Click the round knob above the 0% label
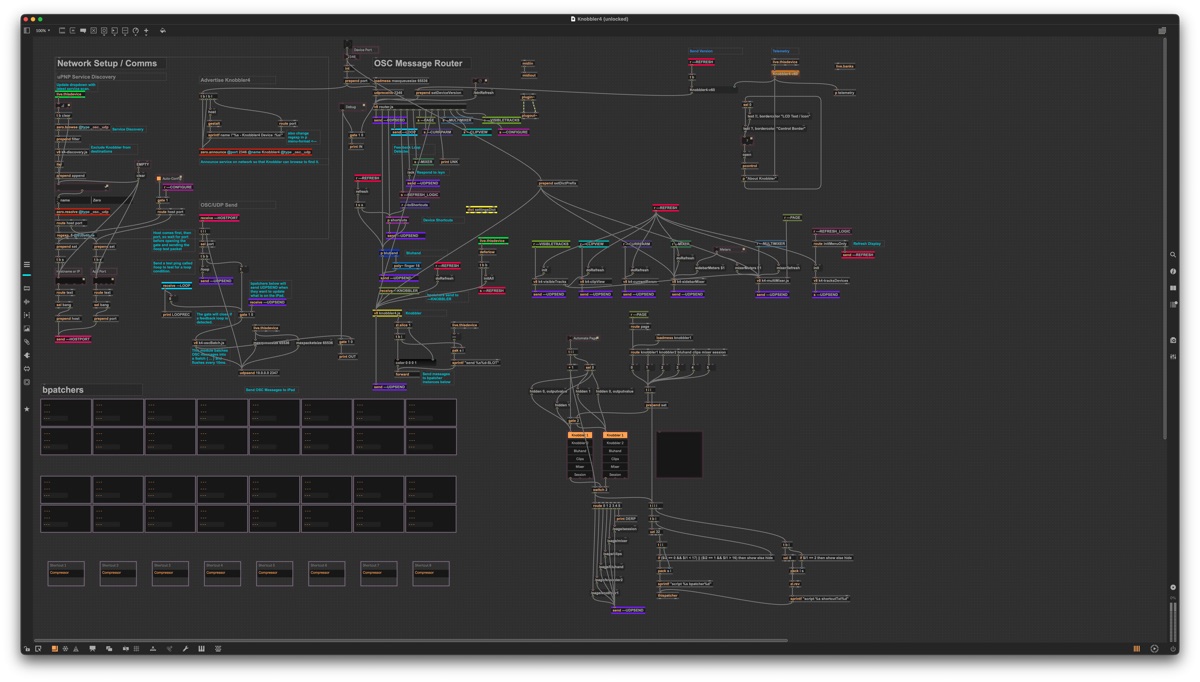The image size is (1200, 682). [x=1173, y=587]
